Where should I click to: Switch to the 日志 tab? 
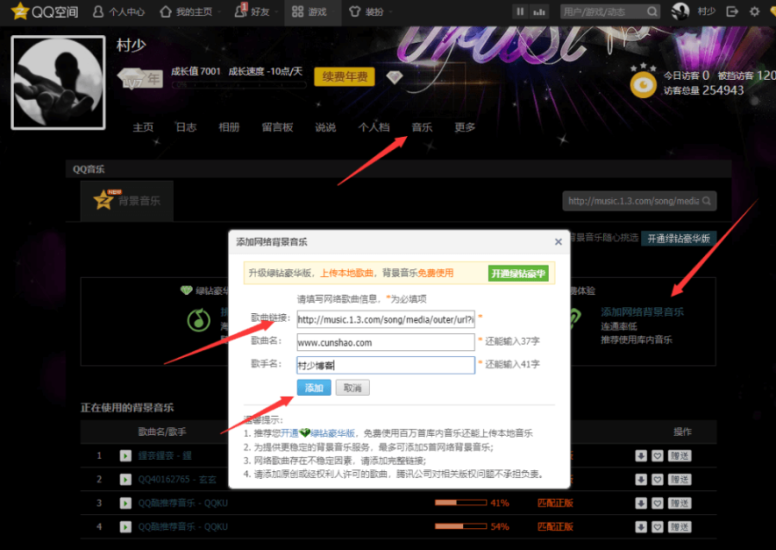click(186, 128)
